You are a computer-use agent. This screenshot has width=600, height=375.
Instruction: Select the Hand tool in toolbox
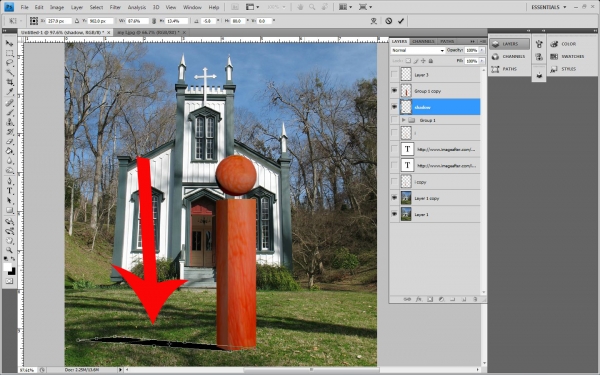[9, 241]
